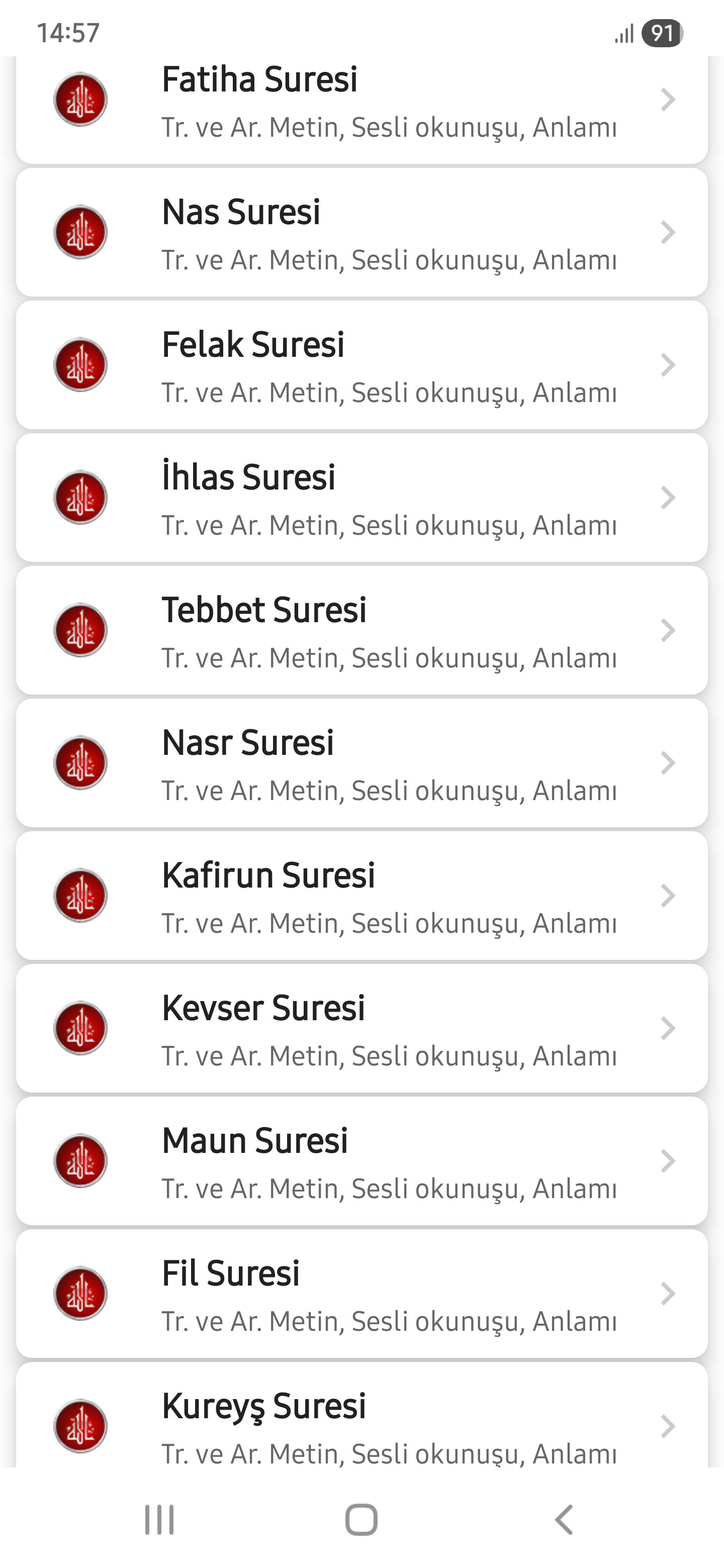
Task: Tap the chevron on the Fil Suresi row
Action: point(667,1294)
